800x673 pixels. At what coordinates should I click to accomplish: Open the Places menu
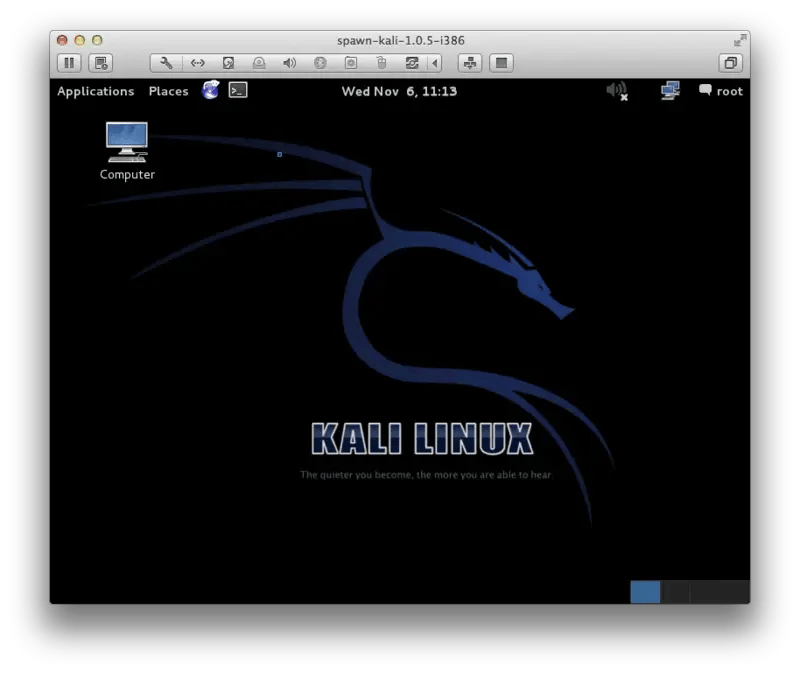168,91
